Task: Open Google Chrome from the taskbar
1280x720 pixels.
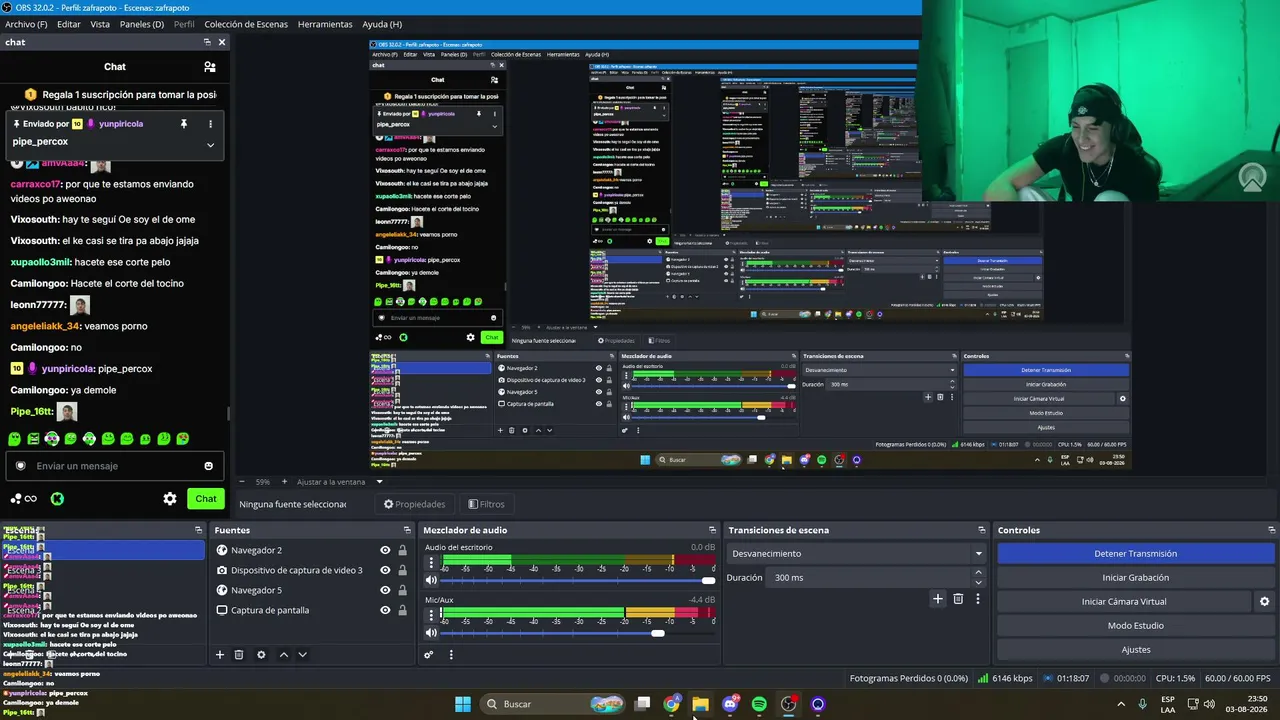Action: tap(672, 704)
